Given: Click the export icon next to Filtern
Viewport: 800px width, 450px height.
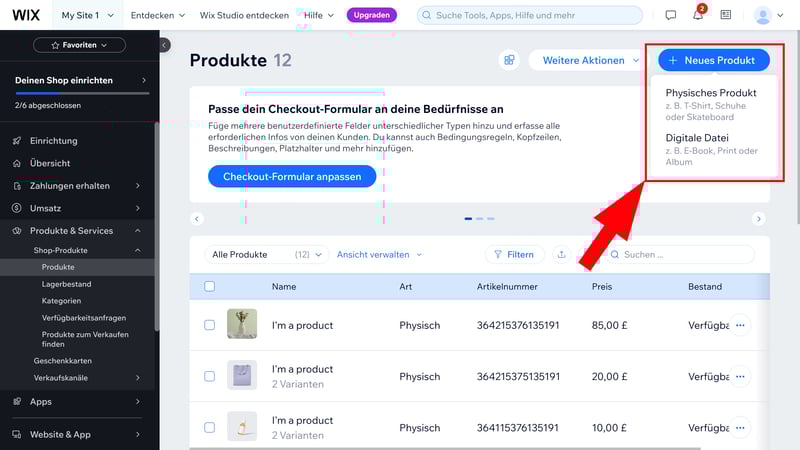Looking at the screenshot, I should pos(561,255).
